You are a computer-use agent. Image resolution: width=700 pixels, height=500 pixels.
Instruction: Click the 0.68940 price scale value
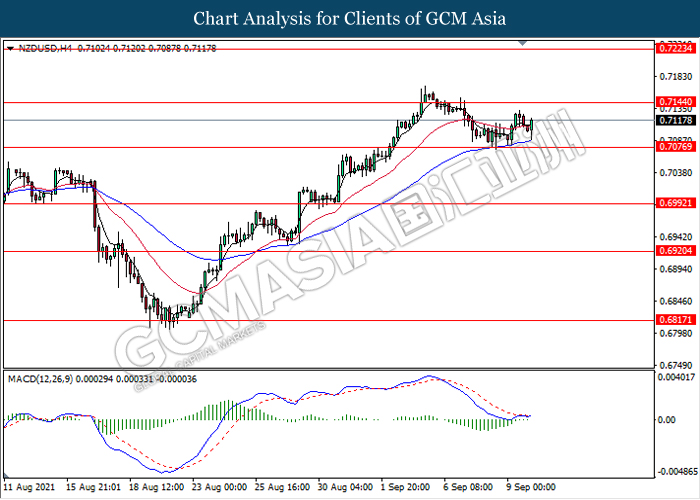point(676,269)
